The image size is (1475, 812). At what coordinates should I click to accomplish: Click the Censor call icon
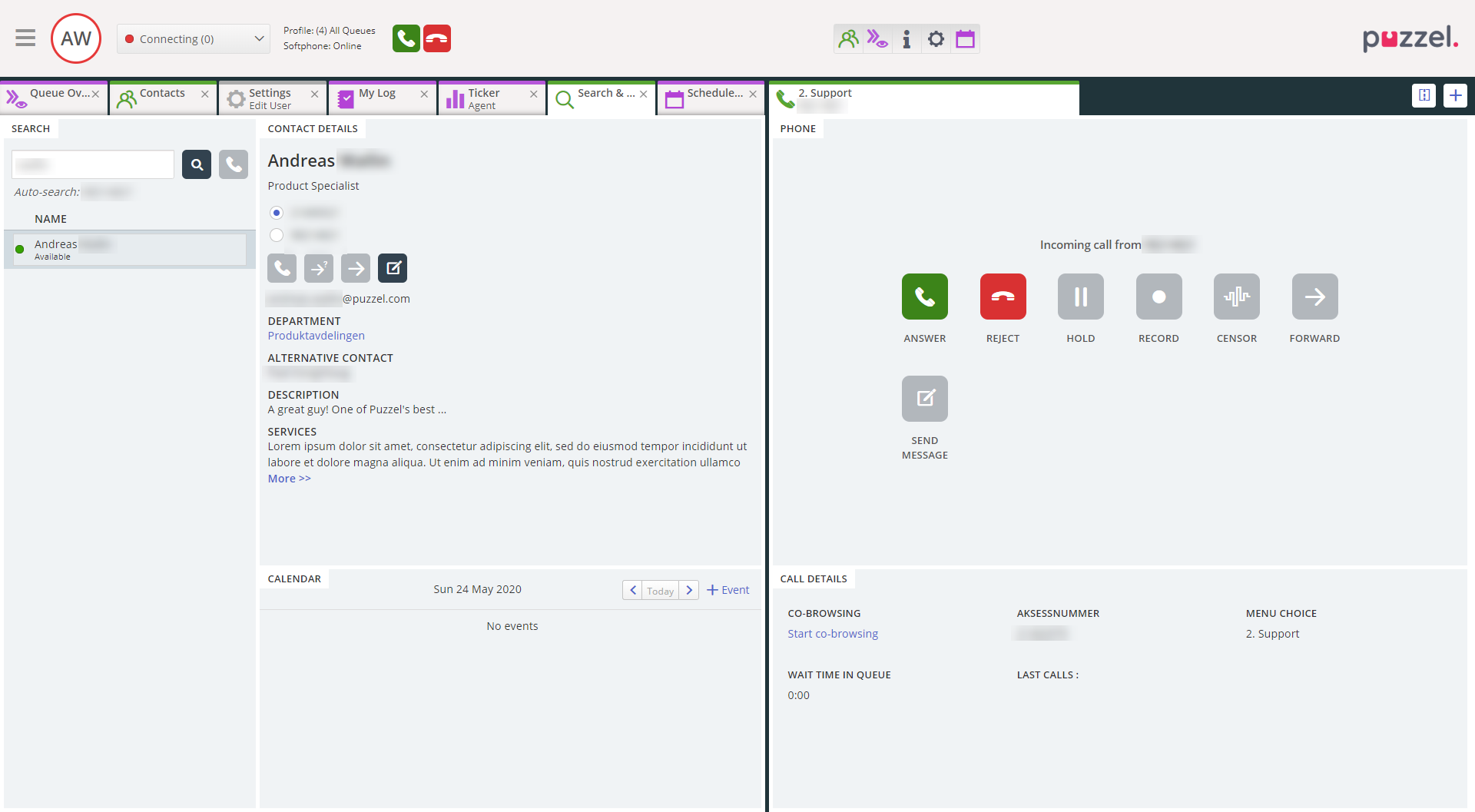click(x=1236, y=297)
